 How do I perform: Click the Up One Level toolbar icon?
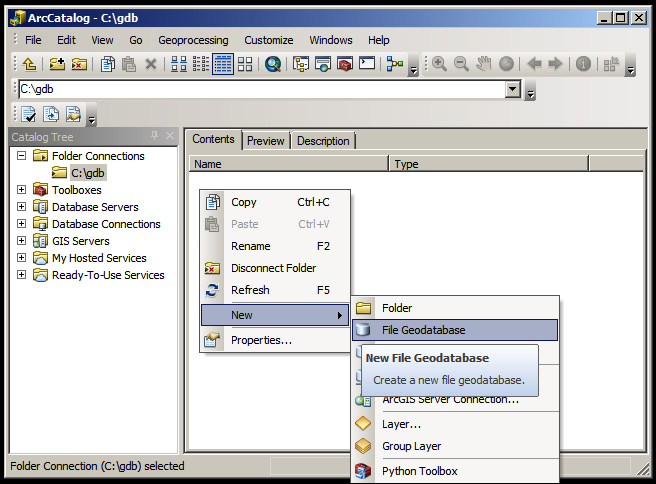29,64
